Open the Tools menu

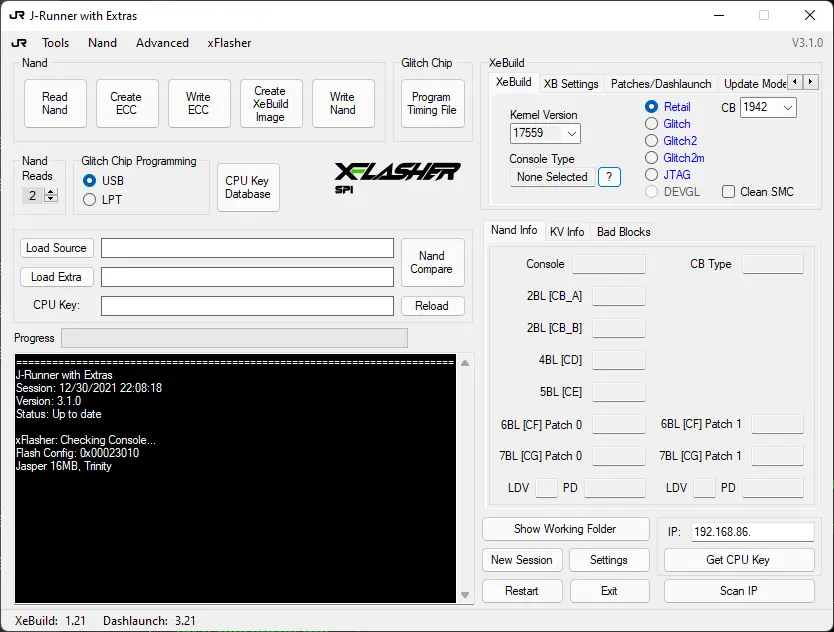coord(56,43)
